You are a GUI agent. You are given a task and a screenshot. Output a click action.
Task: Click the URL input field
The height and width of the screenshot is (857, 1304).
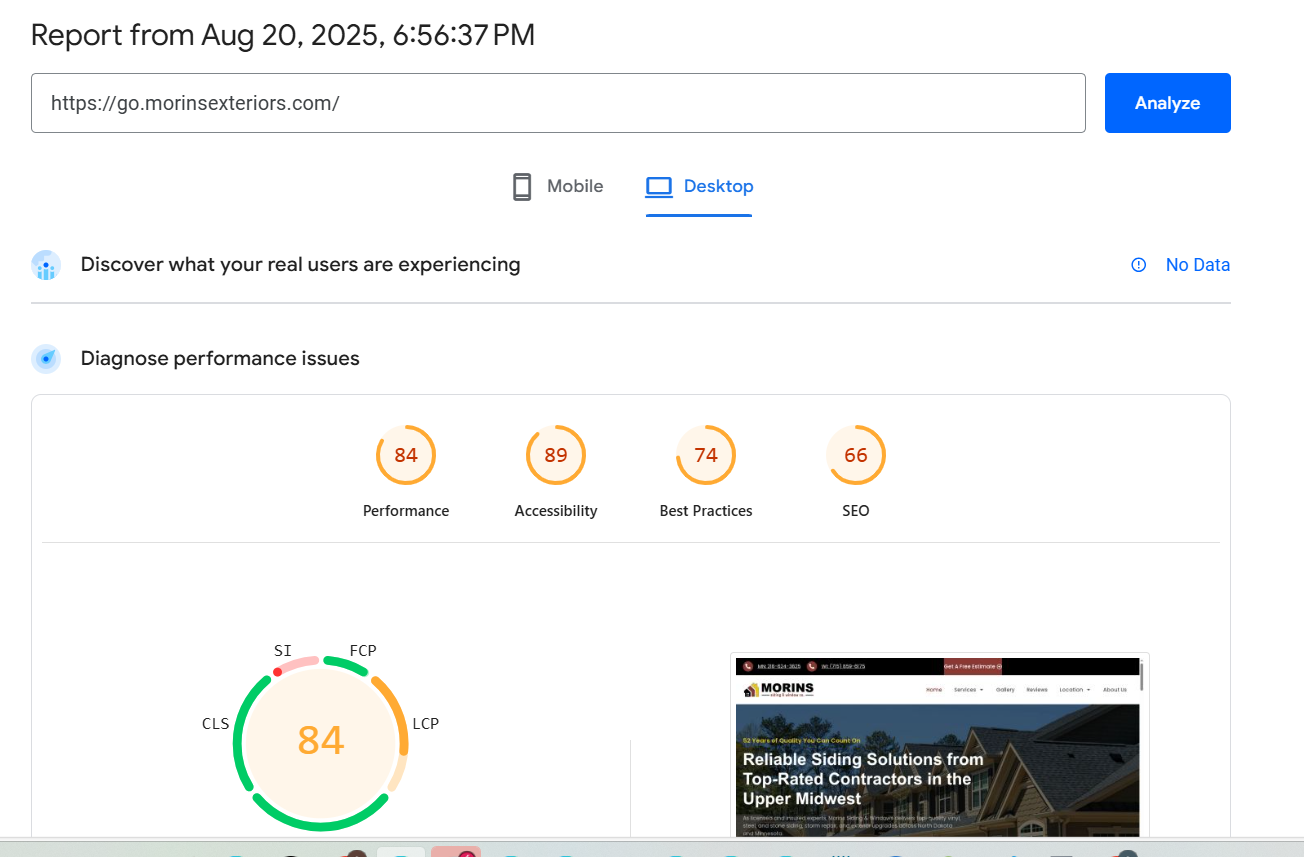tap(558, 103)
